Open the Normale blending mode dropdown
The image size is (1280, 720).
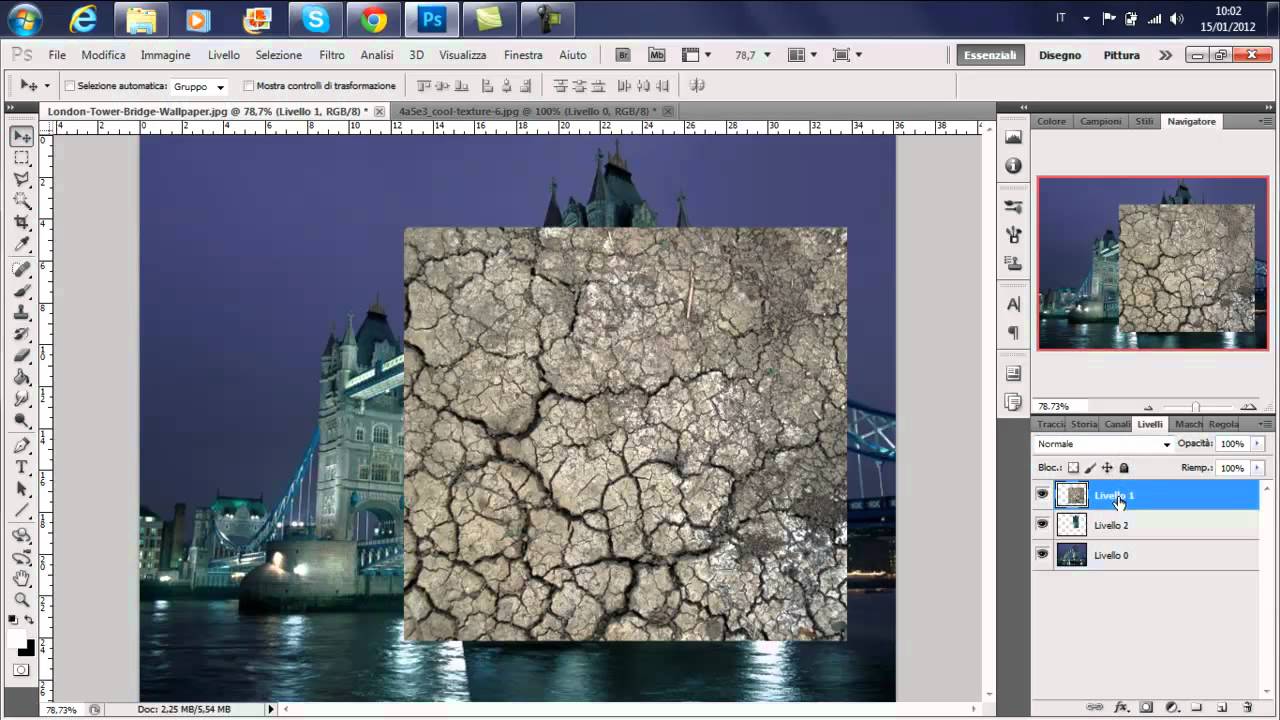coord(1103,444)
